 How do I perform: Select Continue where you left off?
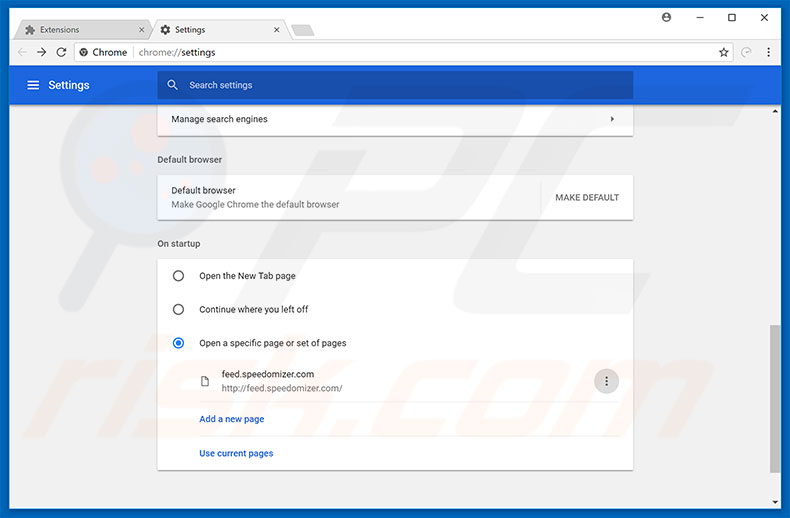click(178, 310)
